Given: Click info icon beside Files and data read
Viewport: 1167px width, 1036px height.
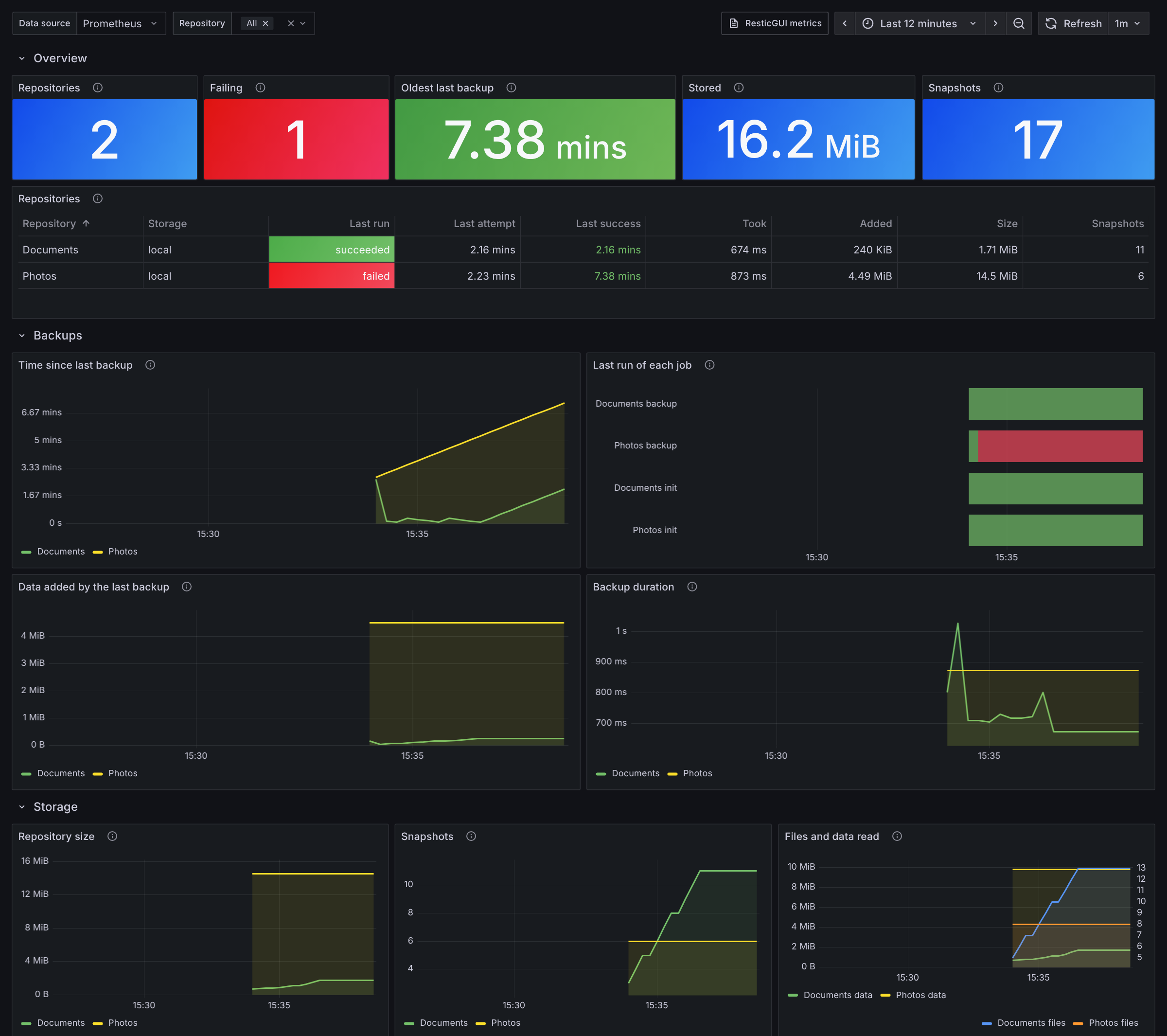Looking at the screenshot, I should tap(897, 836).
